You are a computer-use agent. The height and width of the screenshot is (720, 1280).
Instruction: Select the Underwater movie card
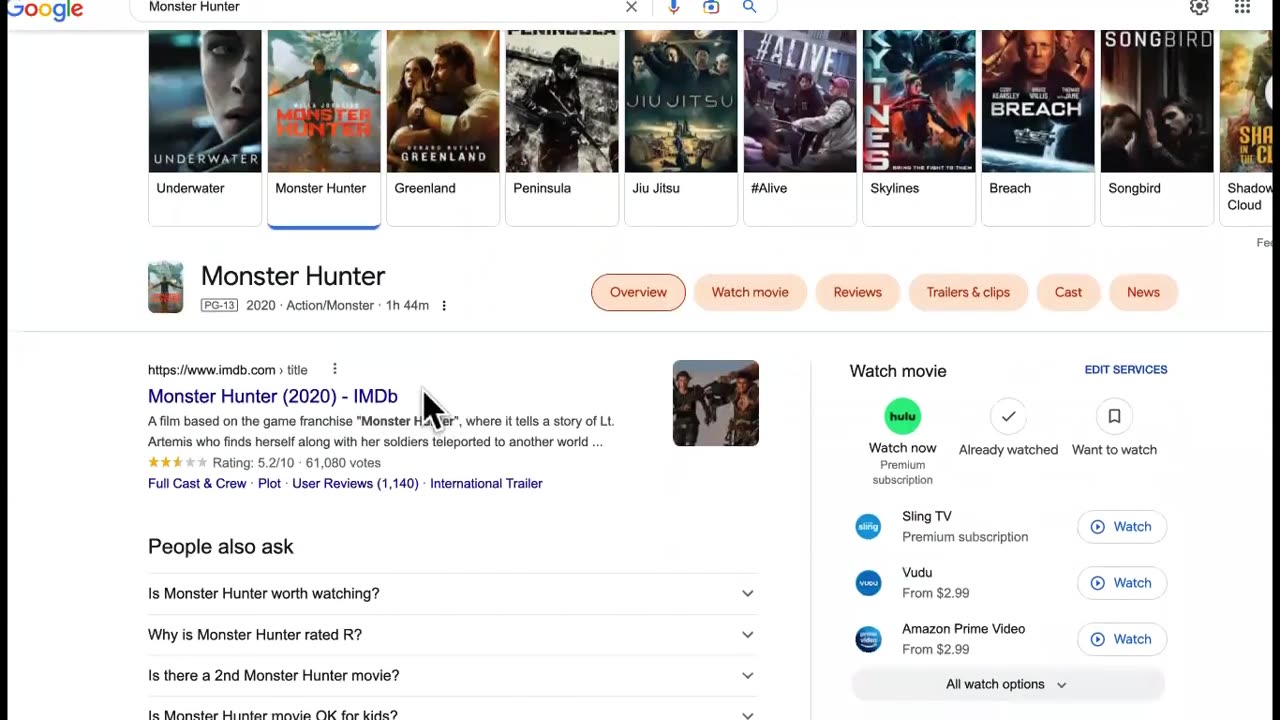pos(205,127)
